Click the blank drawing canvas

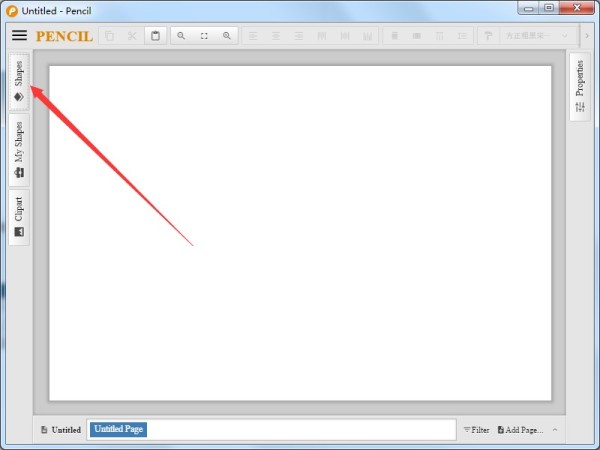click(x=300, y=233)
